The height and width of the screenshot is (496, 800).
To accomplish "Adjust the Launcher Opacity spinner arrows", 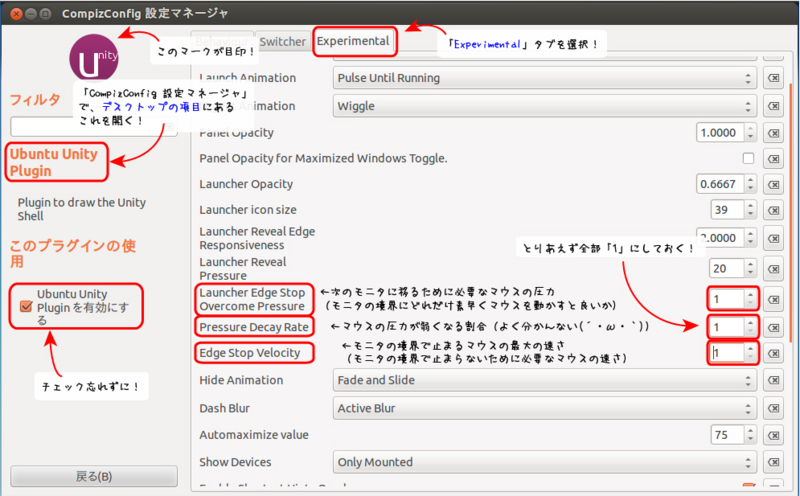I will pyautogui.click(x=750, y=184).
